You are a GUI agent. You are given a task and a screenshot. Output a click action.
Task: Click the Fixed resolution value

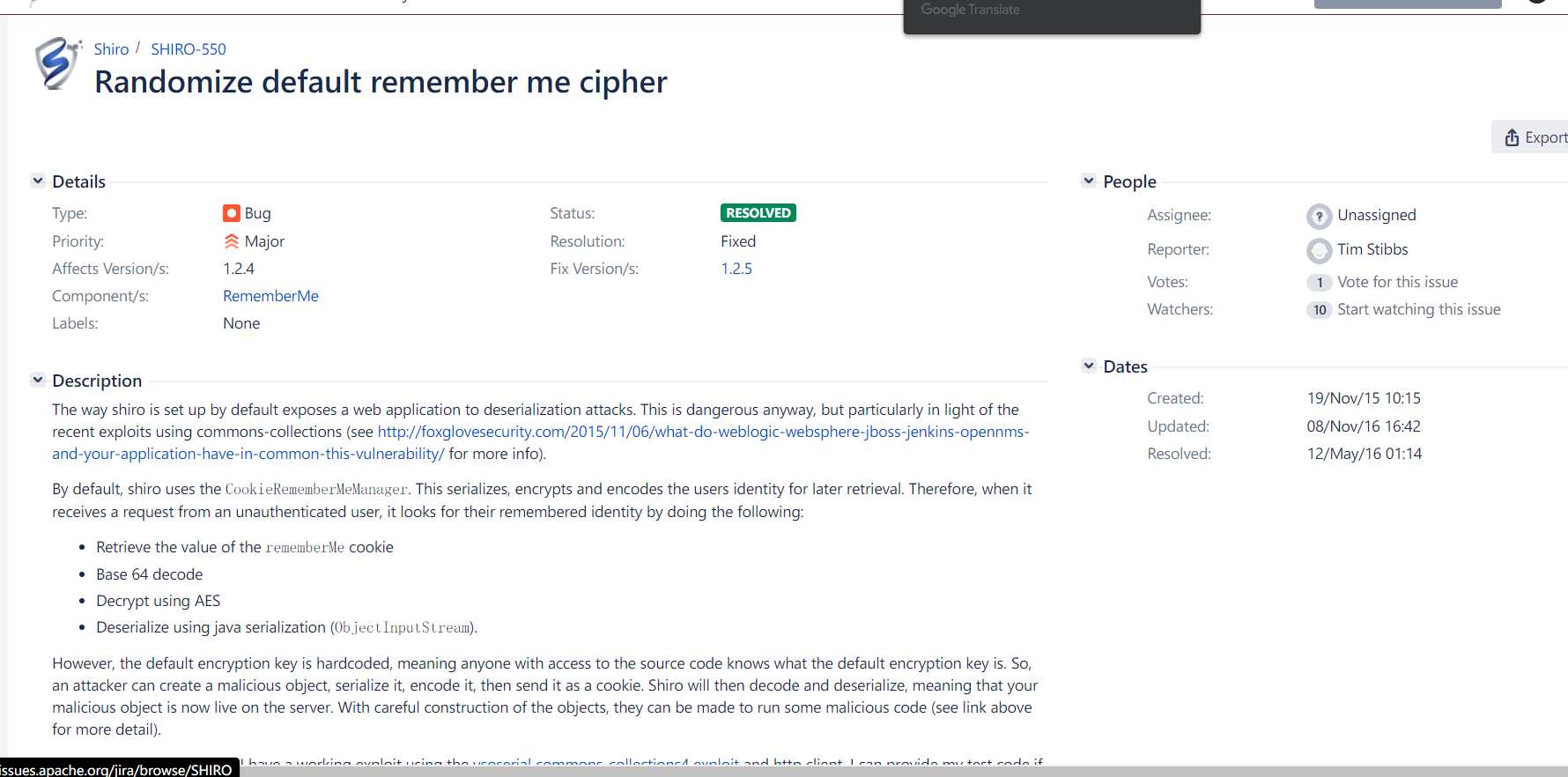(738, 241)
